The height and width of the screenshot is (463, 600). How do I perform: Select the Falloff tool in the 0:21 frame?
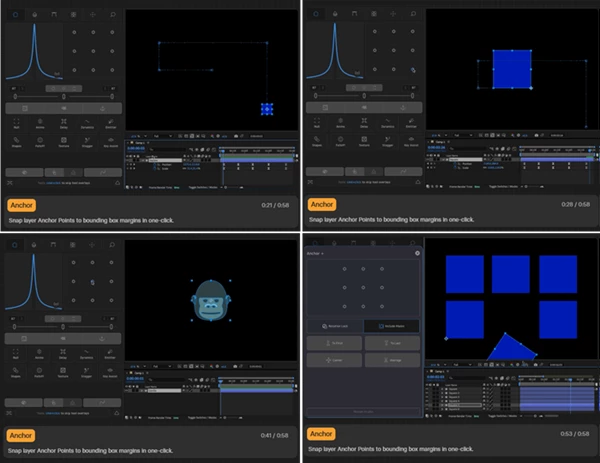[x=40, y=142]
